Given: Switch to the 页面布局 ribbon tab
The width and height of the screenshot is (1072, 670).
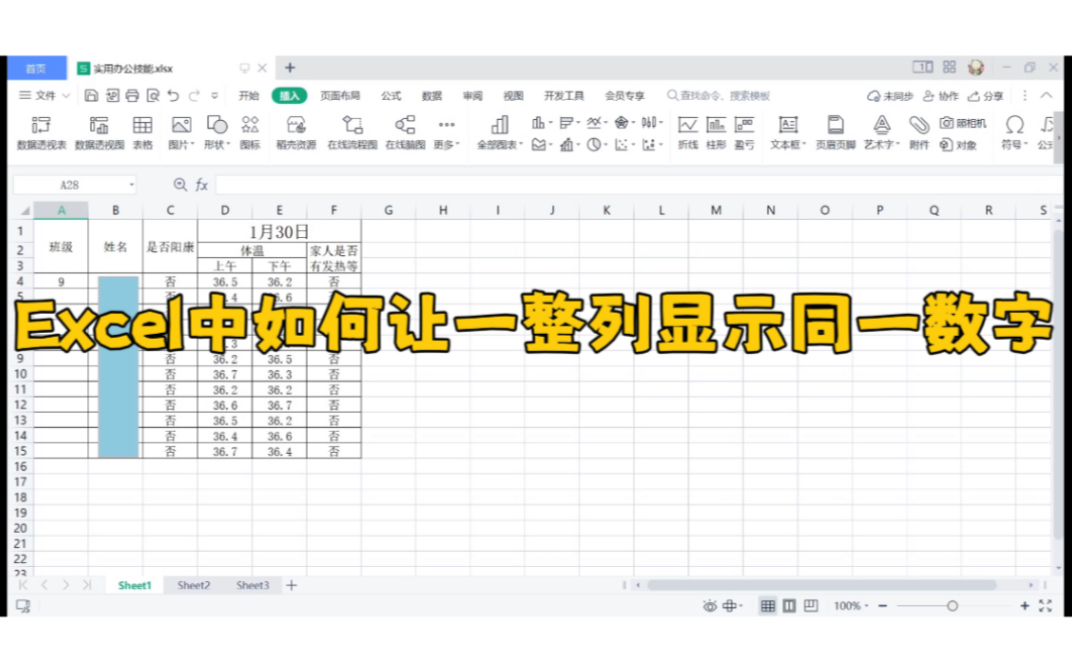Looking at the screenshot, I should click(x=340, y=96).
